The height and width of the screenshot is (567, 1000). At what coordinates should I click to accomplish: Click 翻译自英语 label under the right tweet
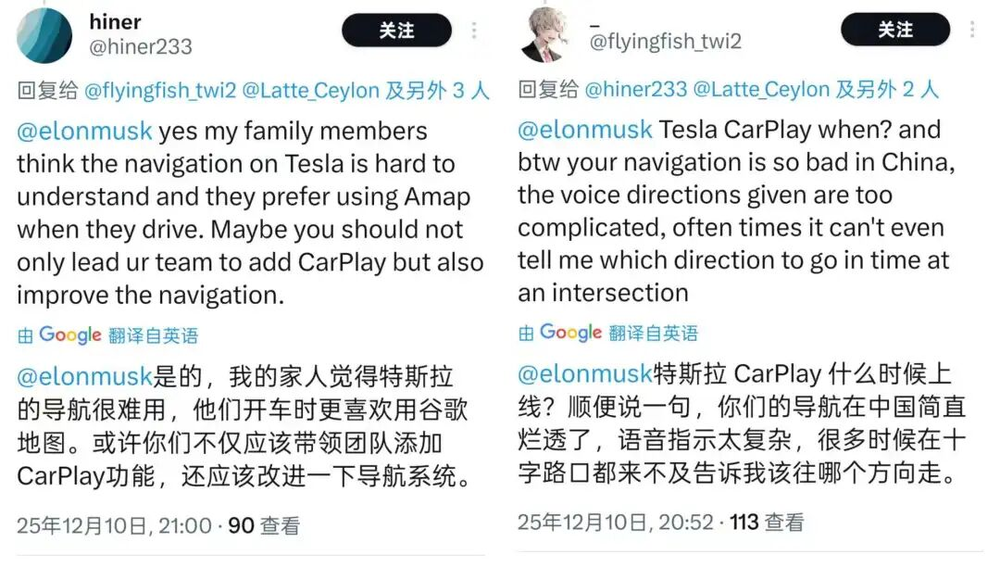[x=654, y=333]
